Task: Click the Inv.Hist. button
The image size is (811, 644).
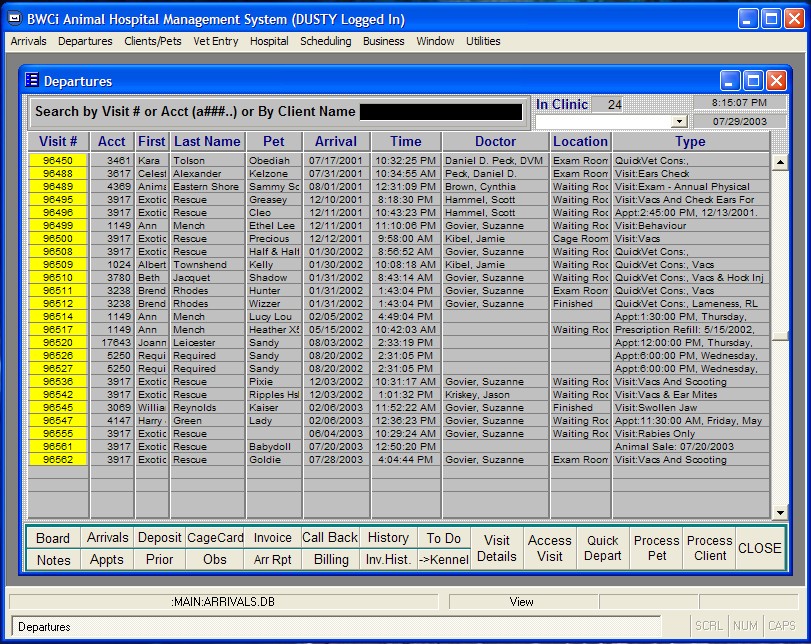Action: [388, 560]
